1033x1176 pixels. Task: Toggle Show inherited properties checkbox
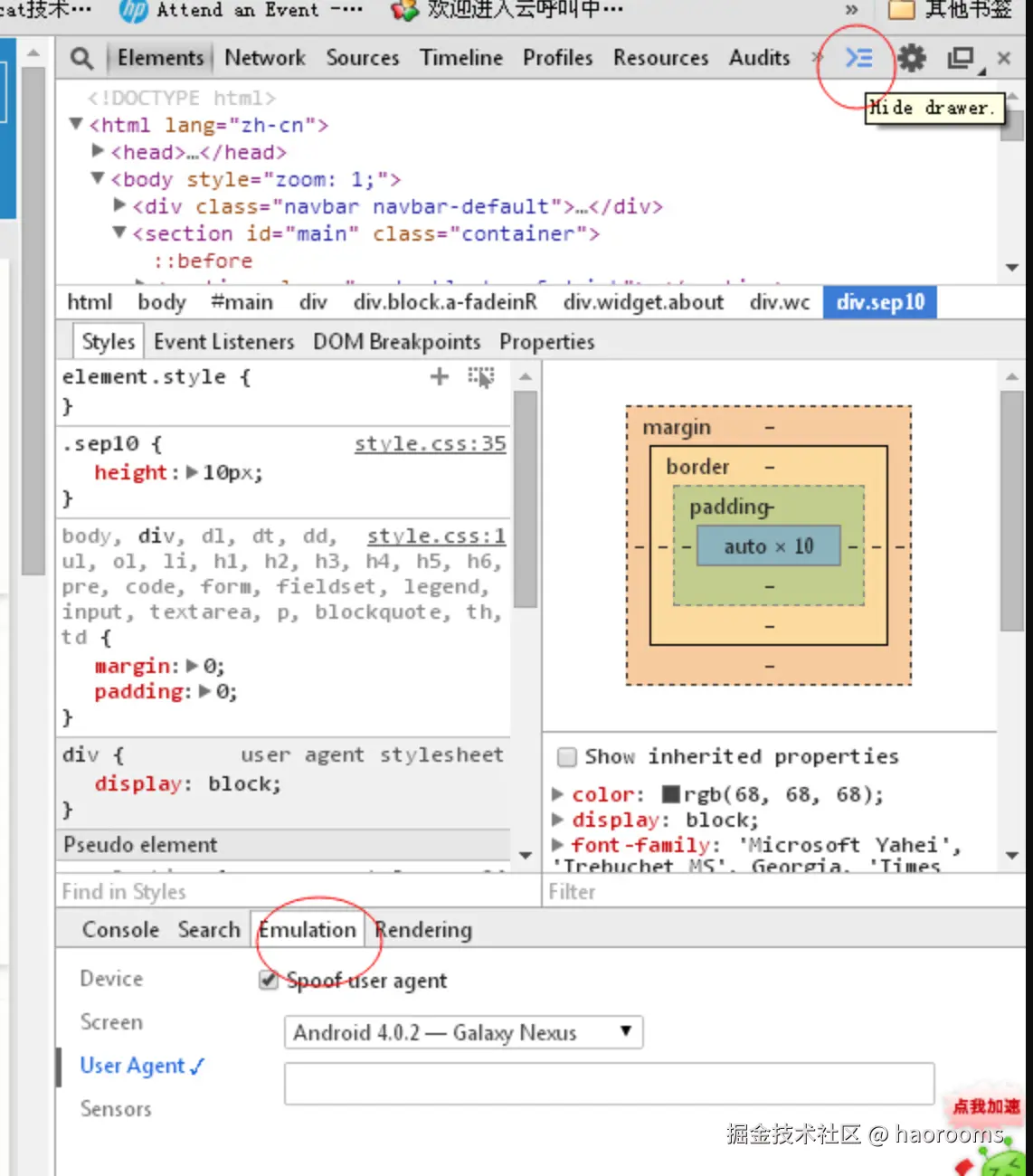(567, 756)
